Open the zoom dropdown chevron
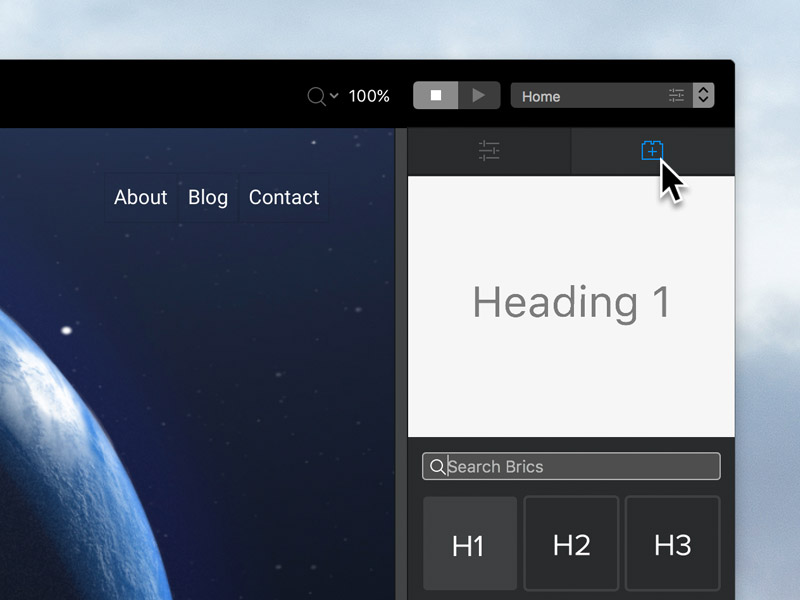 (x=334, y=95)
